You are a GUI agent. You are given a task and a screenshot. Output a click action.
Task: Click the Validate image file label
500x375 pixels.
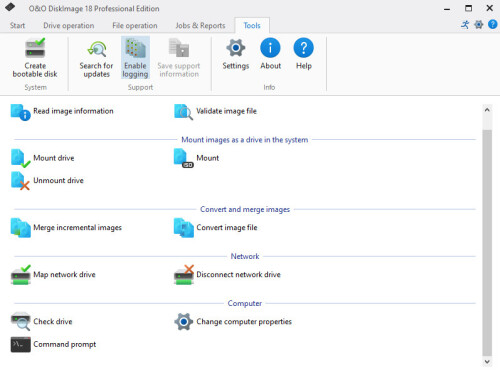coord(227,111)
